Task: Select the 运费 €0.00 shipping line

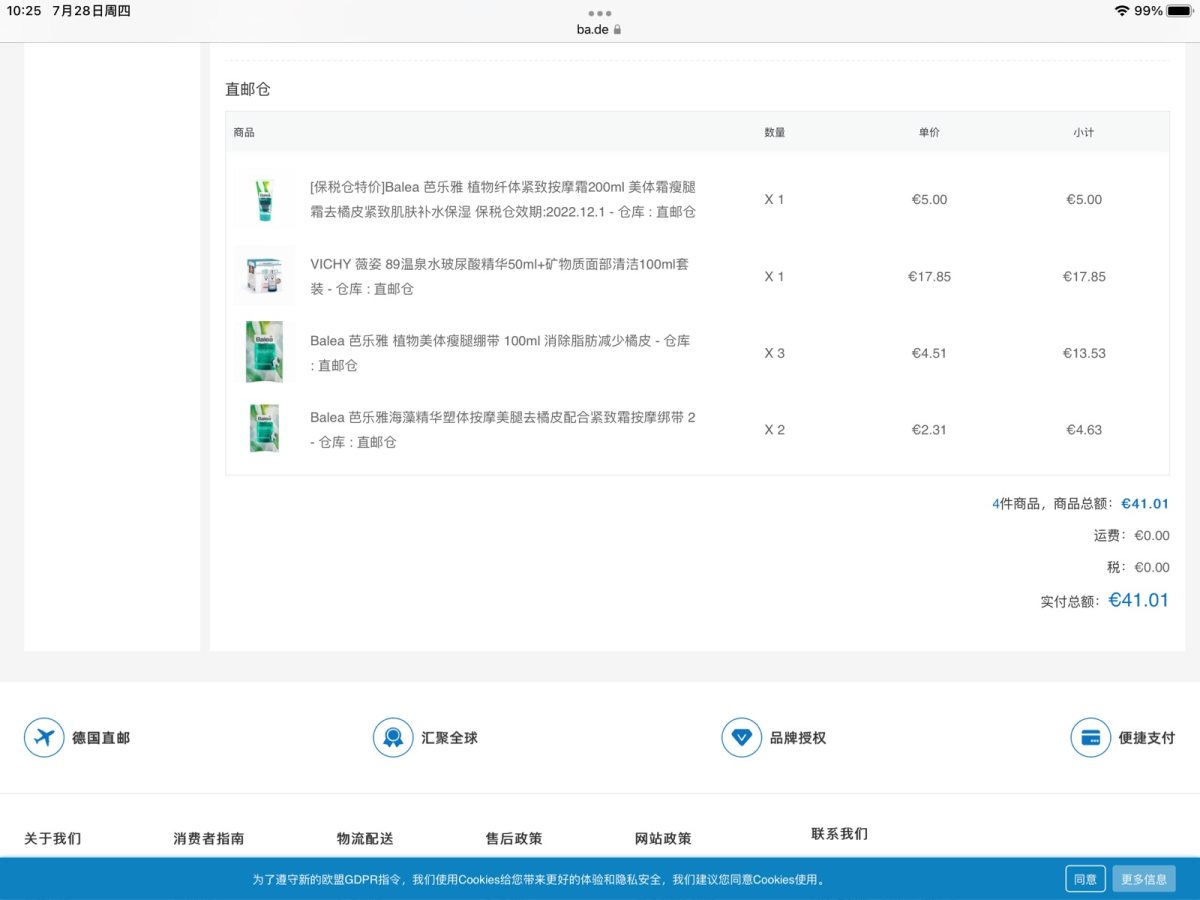Action: [x=1131, y=536]
